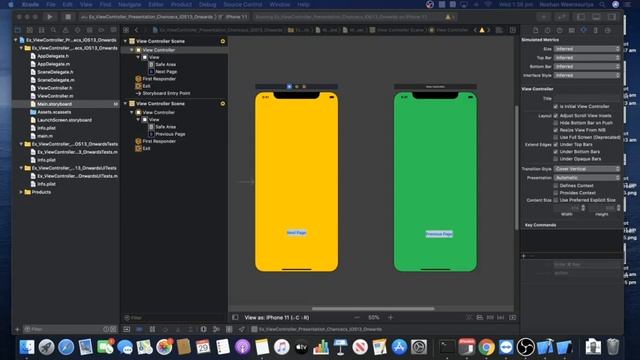The height and width of the screenshot is (360, 640).
Task: Open the Identity inspector icon
Action: click(x=571, y=30)
